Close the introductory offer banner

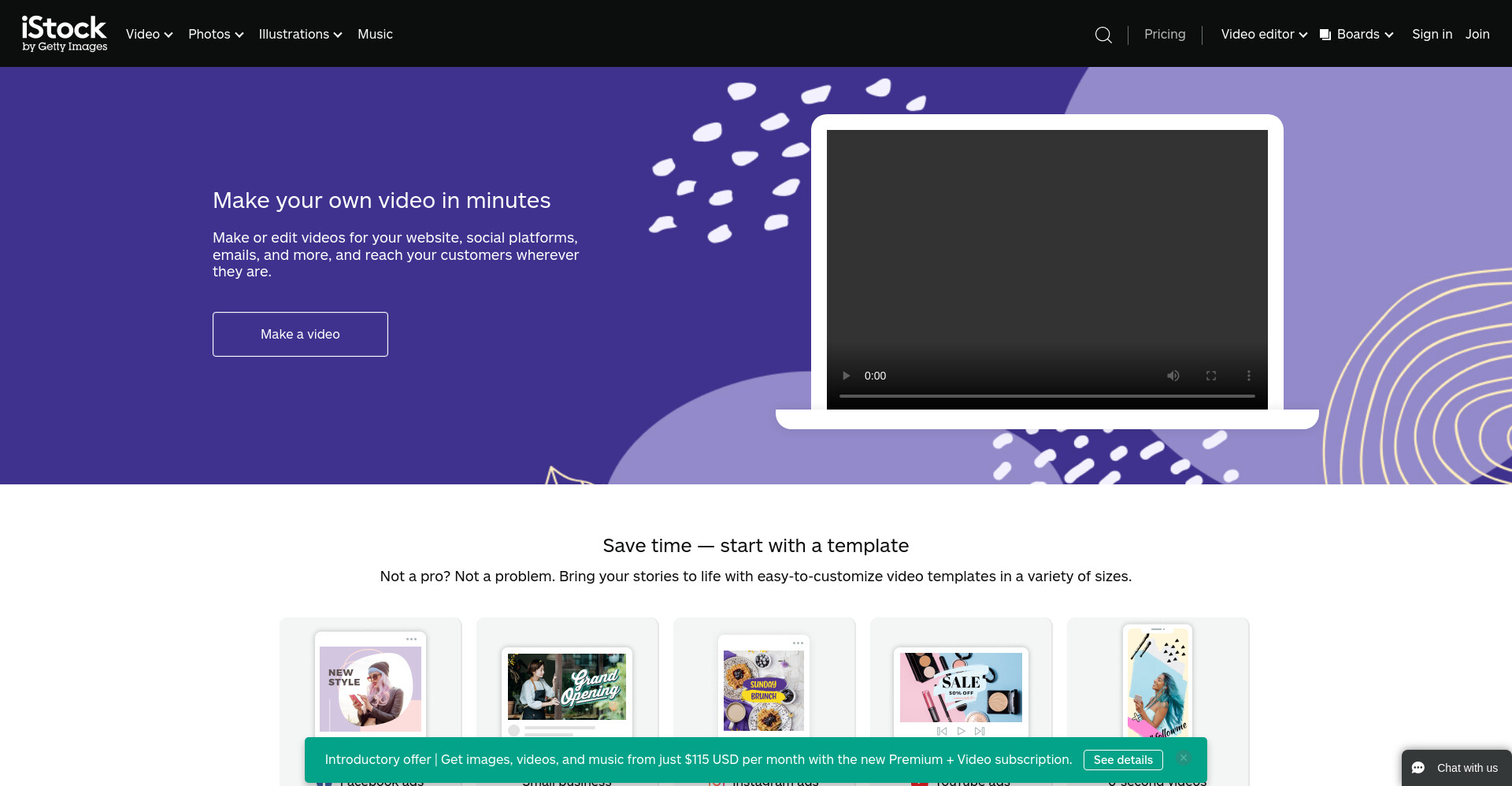tap(1184, 758)
